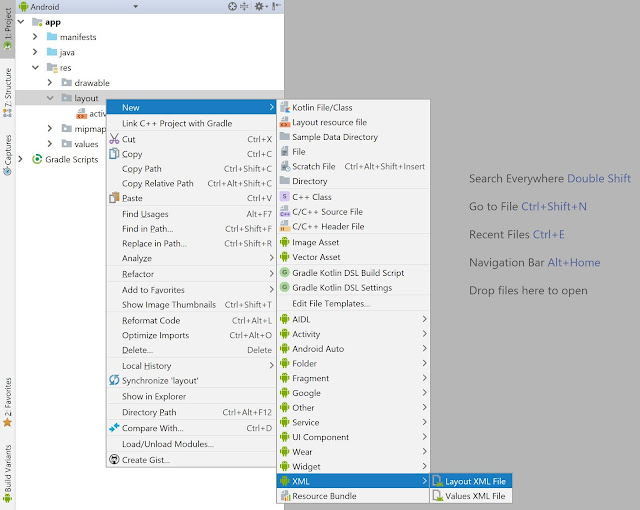Click the Compare With icon
Image resolution: width=640 pixels, height=510 pixels.
click(114, 428)
